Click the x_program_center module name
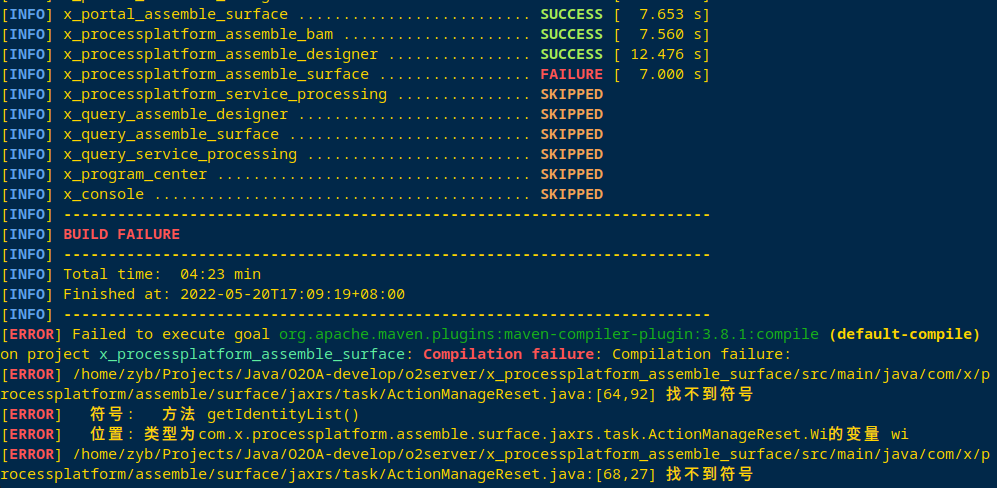The height and width of the screenshot is (488, 997). coord(135,174)
